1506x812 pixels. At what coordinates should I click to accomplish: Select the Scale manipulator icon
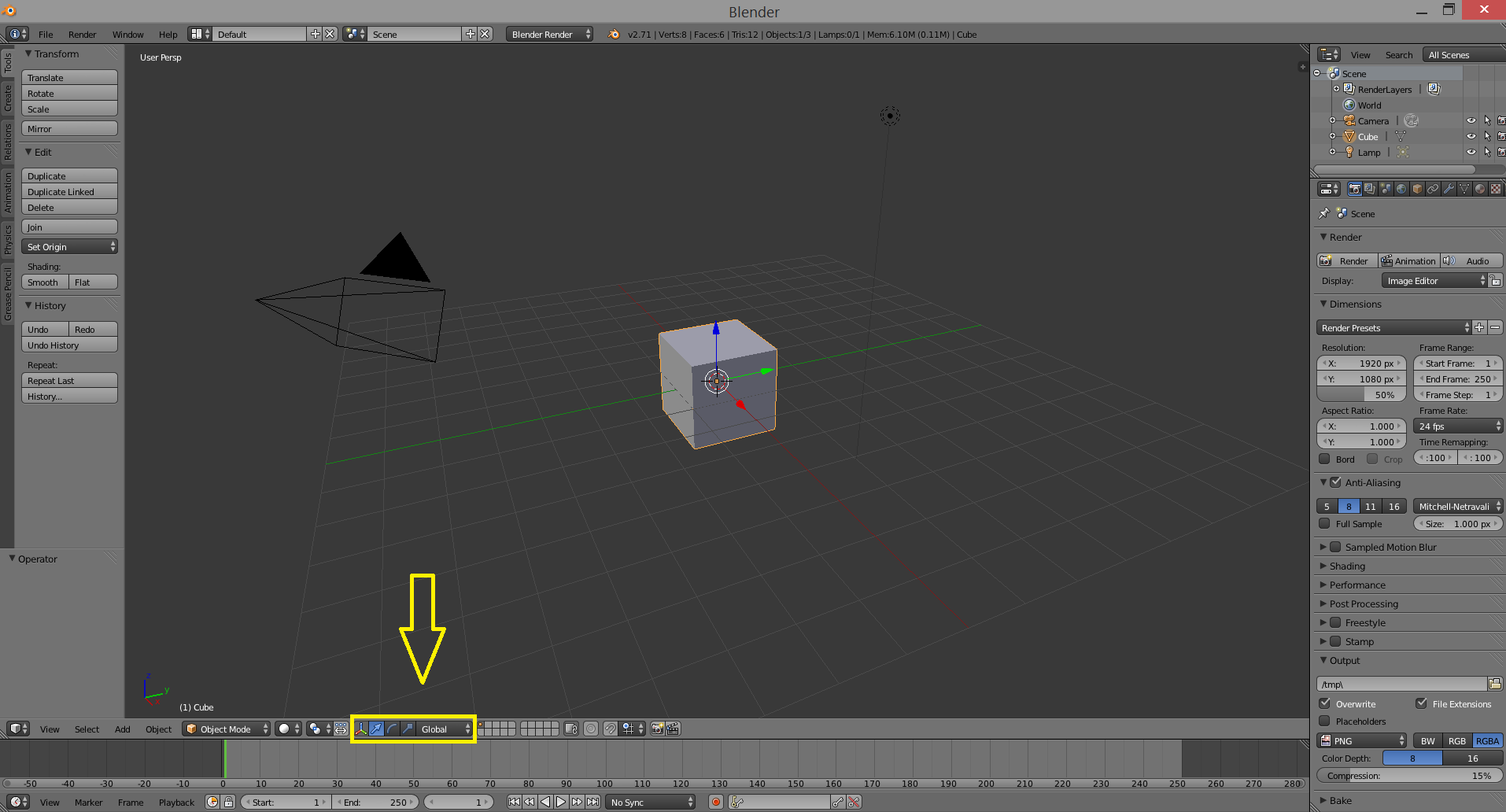(408, 729)
